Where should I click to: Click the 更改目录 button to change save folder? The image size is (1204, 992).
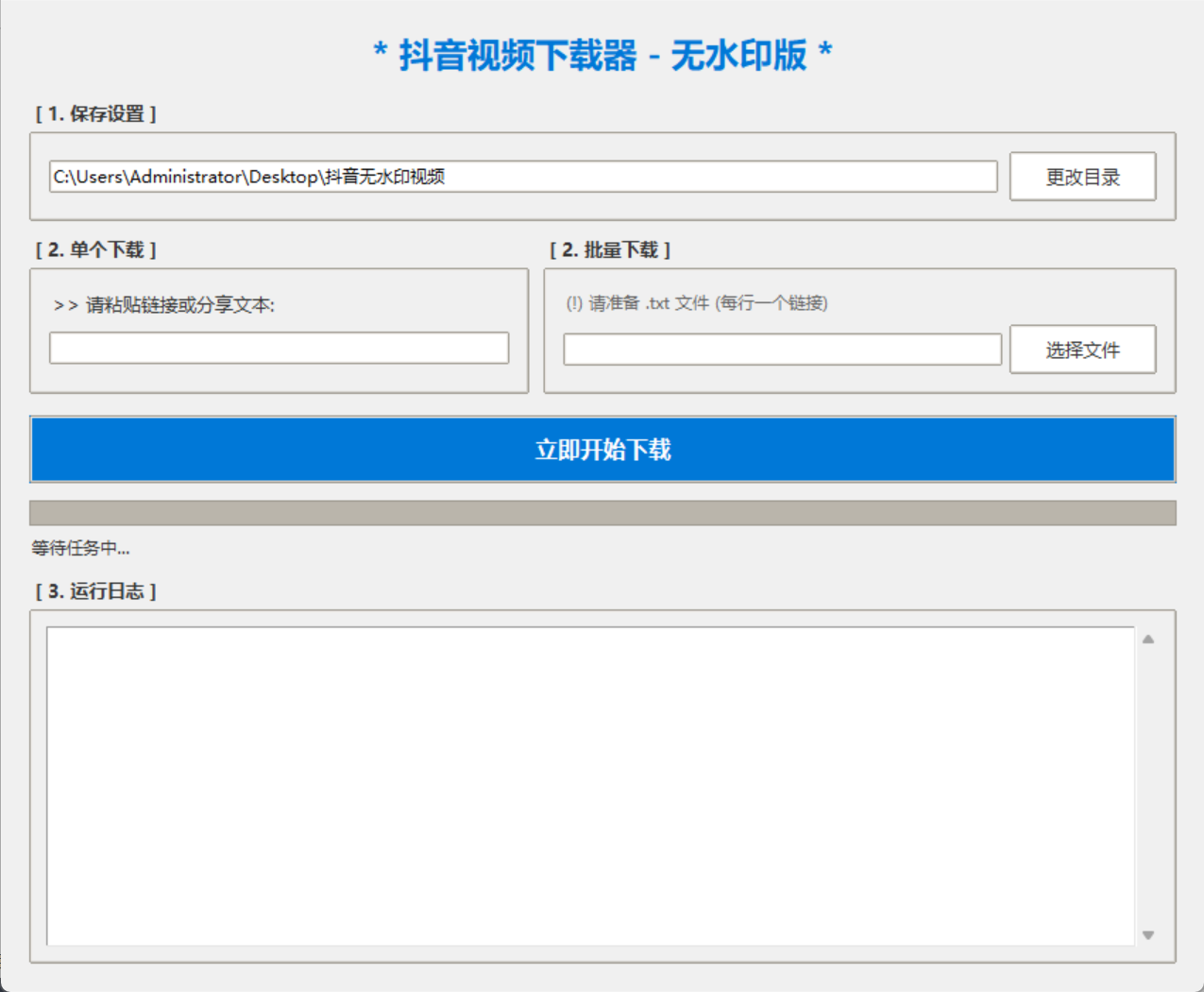[x=1082, y=176]
